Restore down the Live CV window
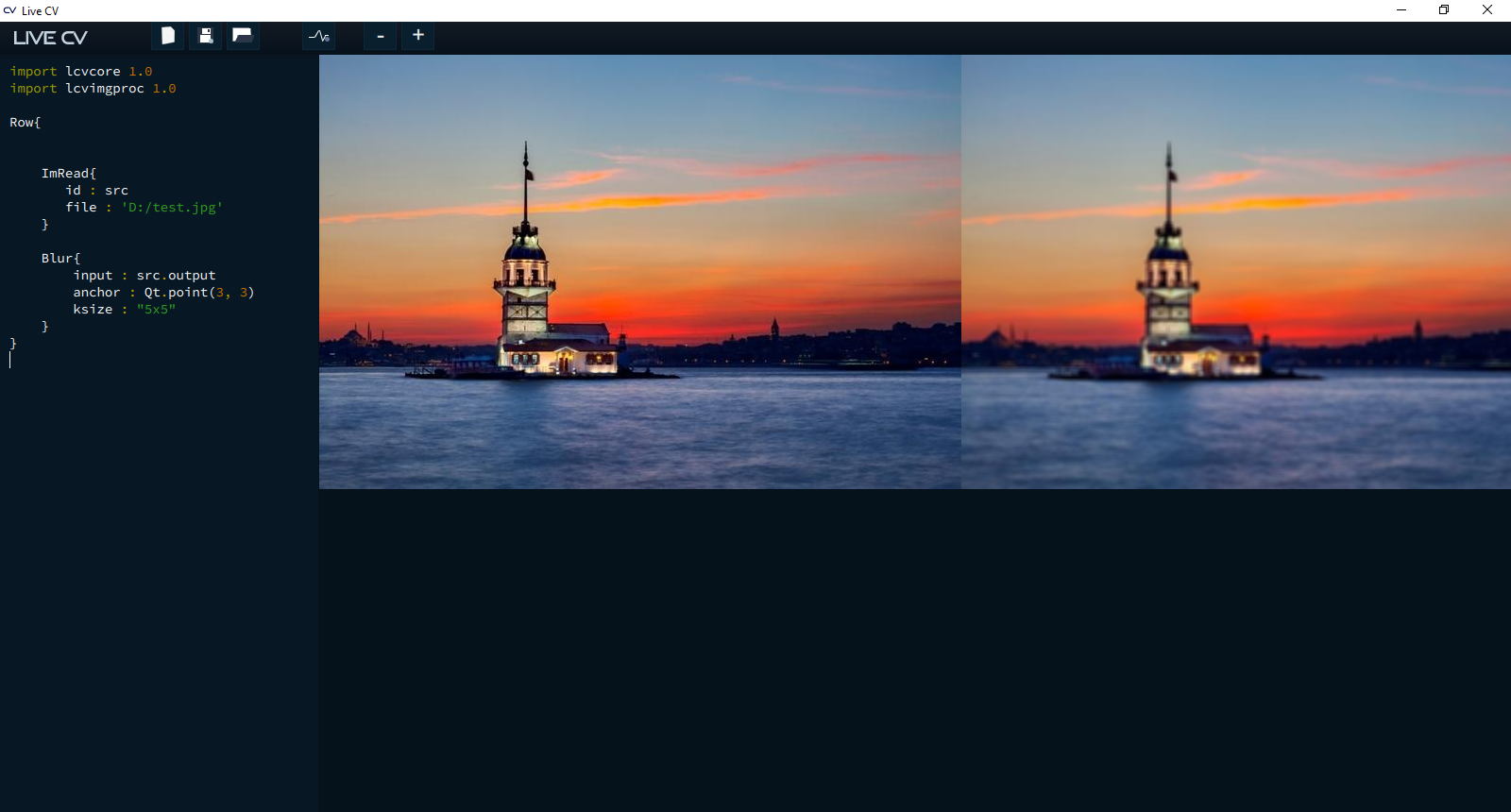 tap(1444, 10)
